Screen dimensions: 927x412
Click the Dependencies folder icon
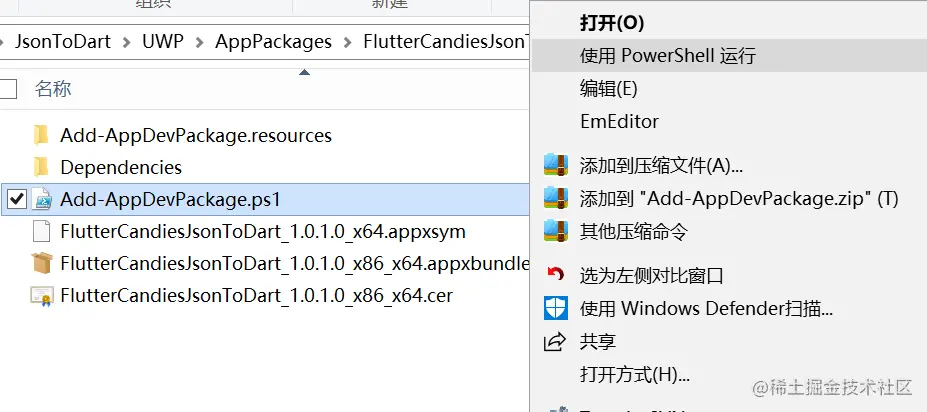click(x=41, y=167)
